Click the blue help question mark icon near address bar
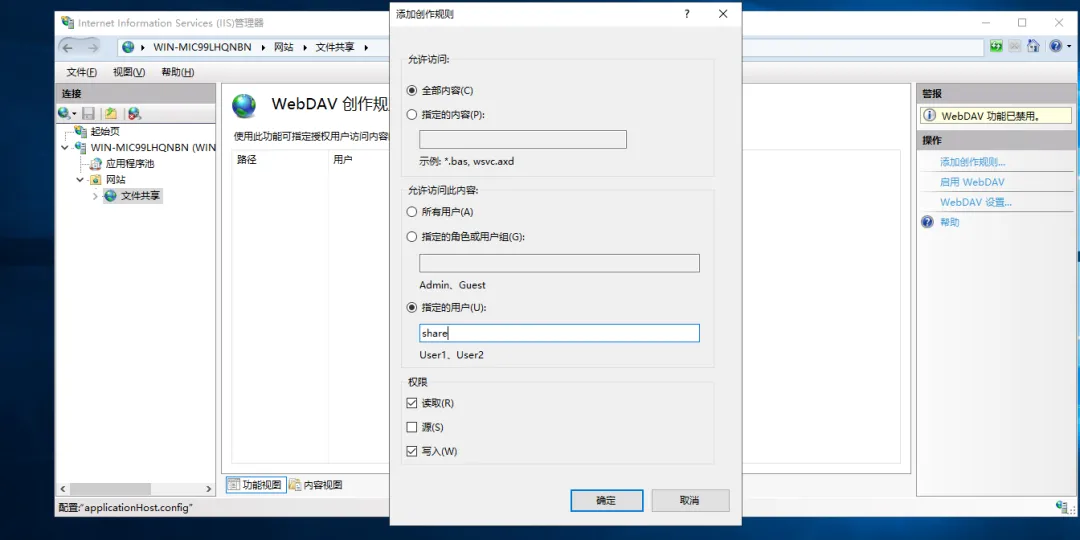Screen dimensions: 1080x540 click(1056, 46)
